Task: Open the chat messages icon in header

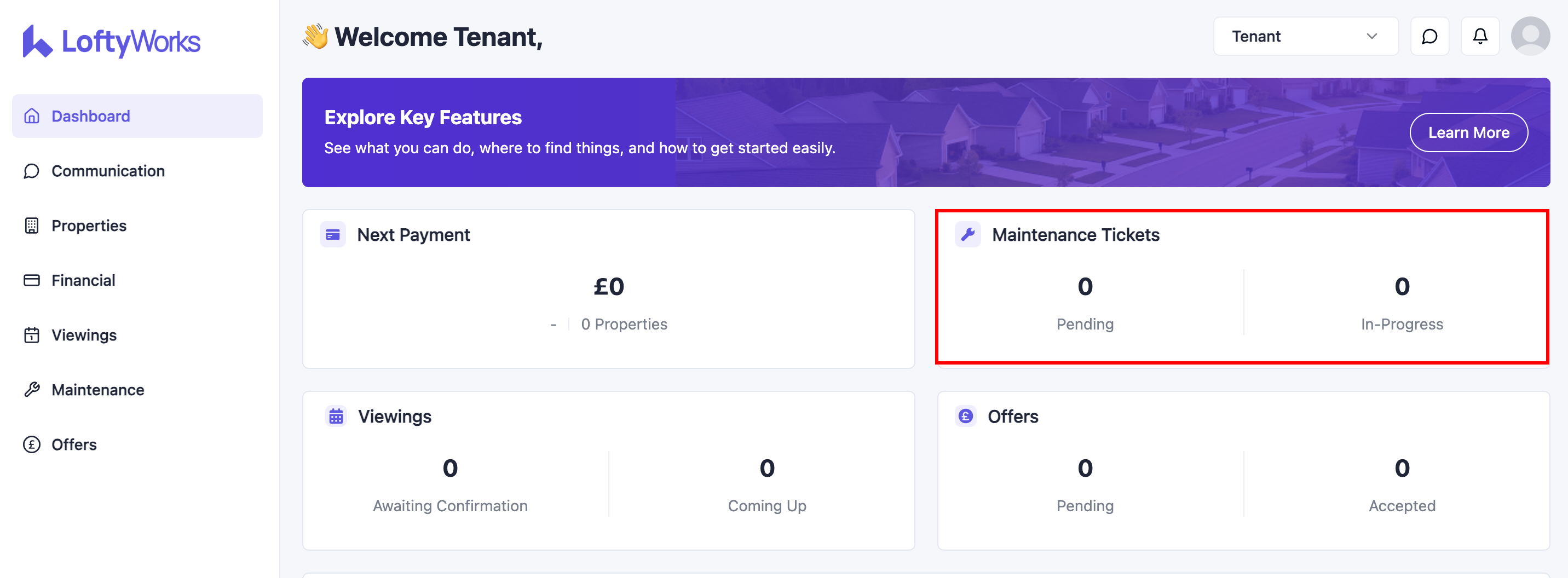Action: pyautogui.click(x=1429, y=37)
